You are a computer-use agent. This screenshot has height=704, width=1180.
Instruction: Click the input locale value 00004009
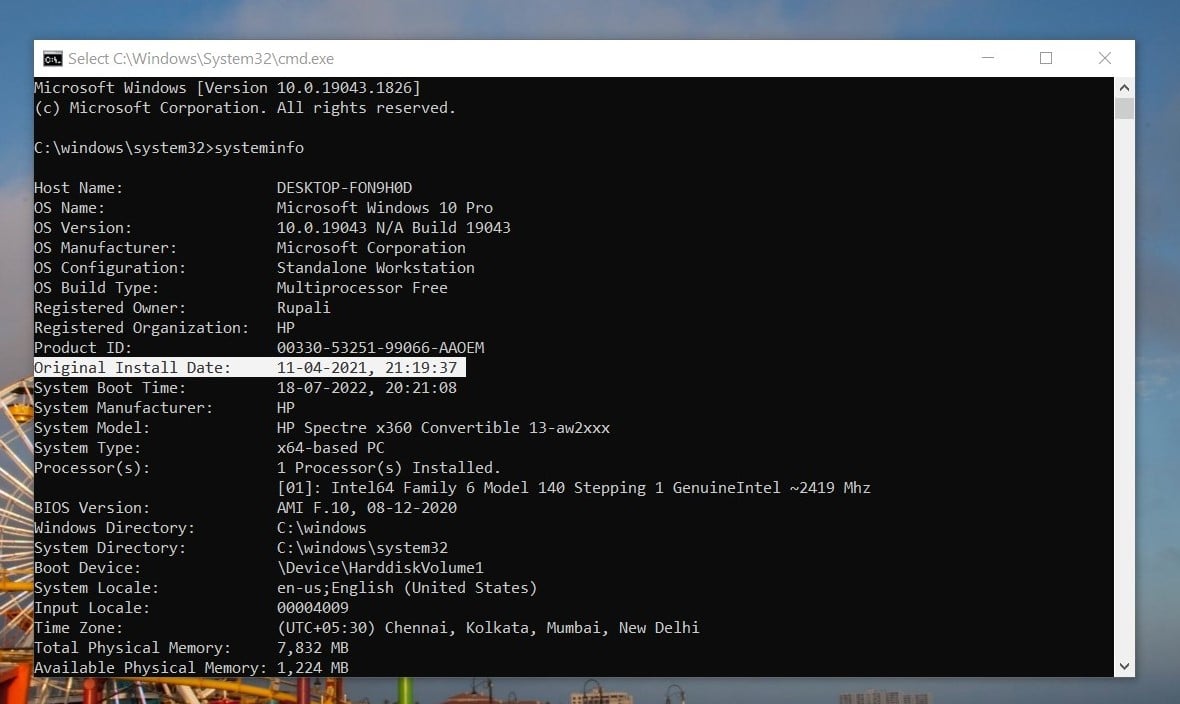(312, 608)
